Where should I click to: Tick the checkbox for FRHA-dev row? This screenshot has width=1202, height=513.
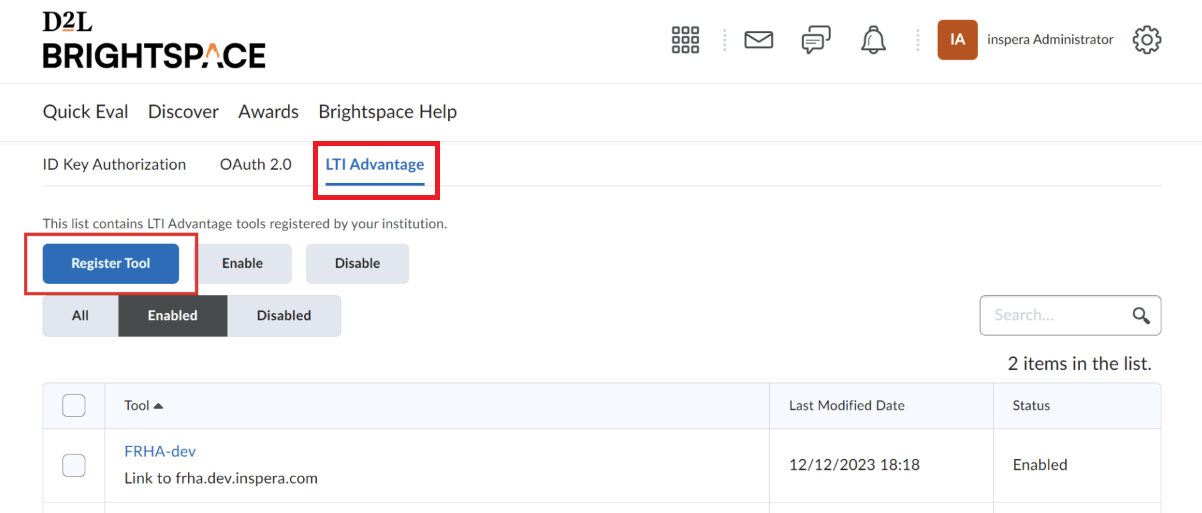tap(74, 465)
